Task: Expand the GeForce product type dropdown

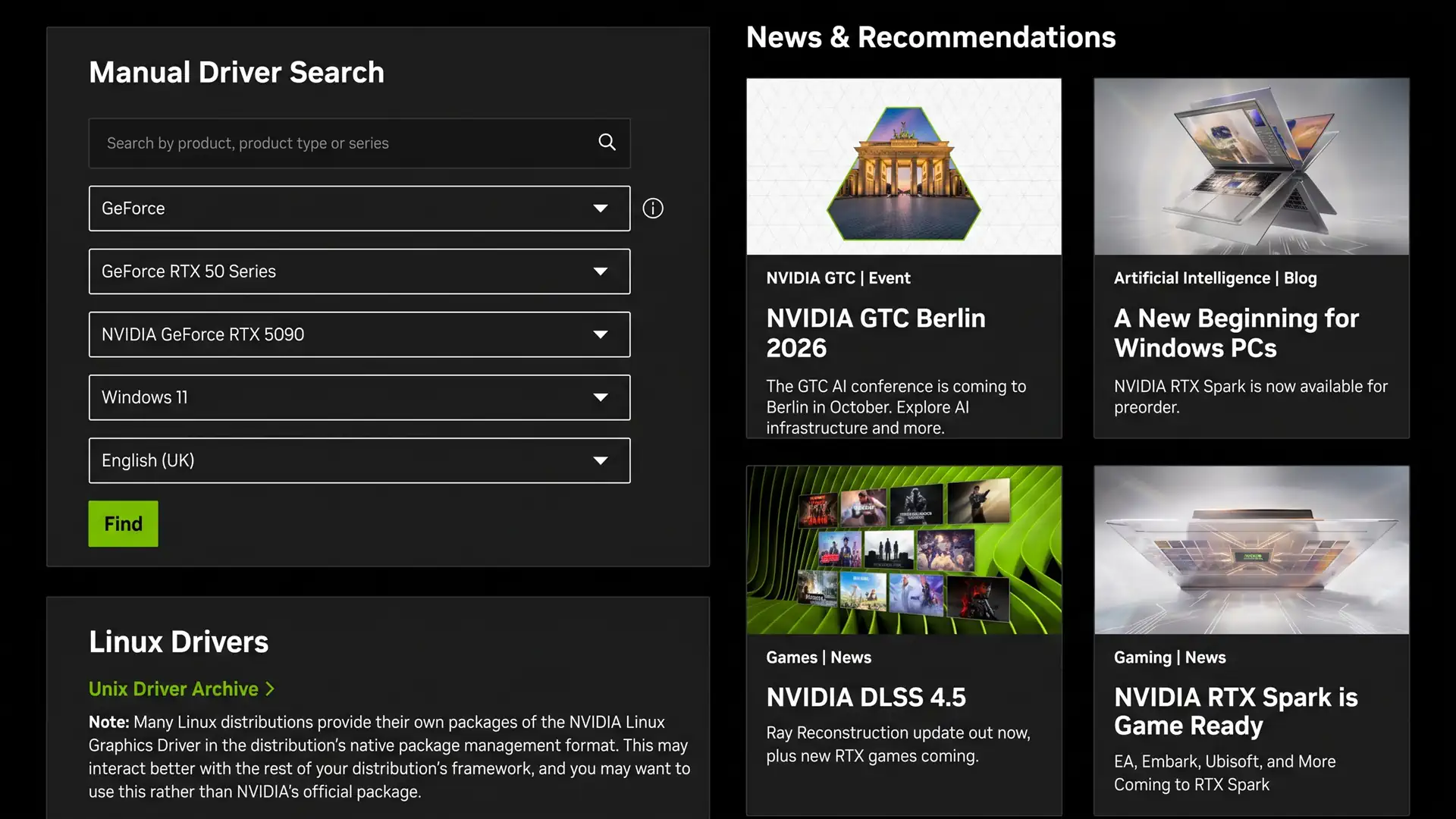Action: (359, 209)
